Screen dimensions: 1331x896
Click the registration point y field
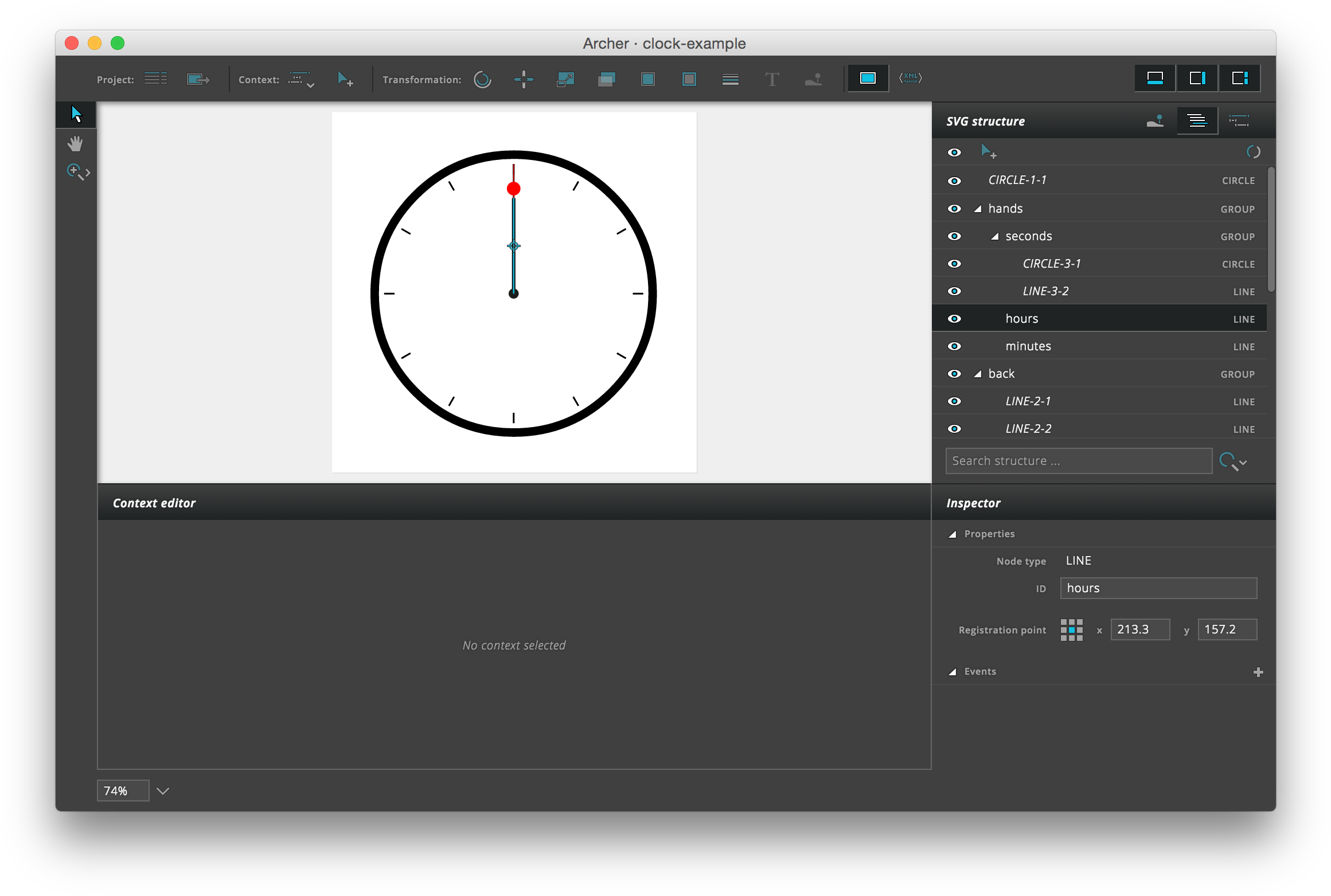coord(1227,629)
